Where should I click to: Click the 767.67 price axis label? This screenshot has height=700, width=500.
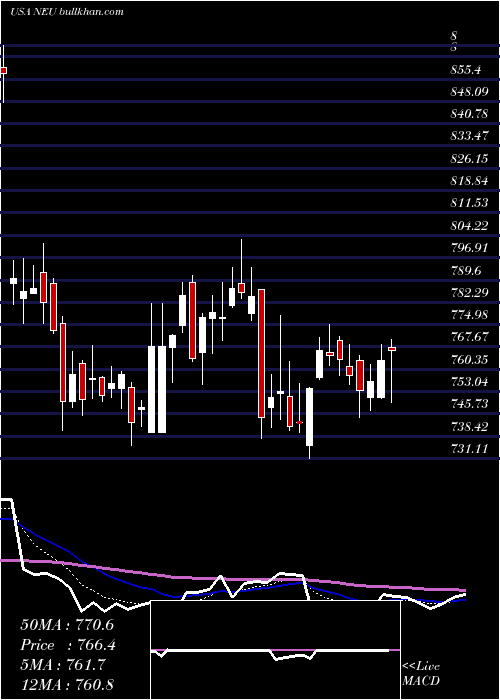(469, 338)
